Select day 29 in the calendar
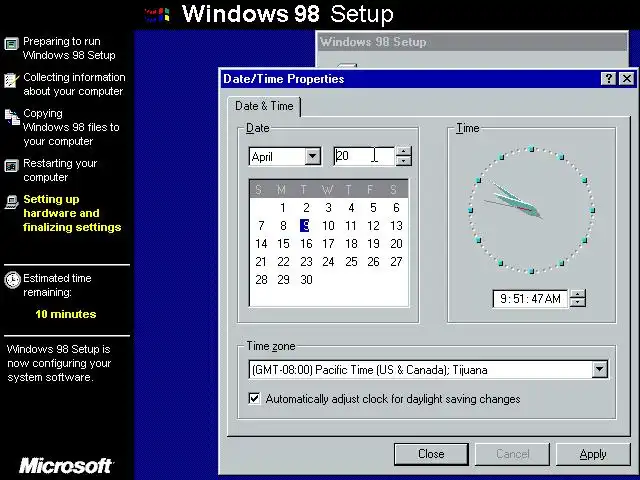Image resolution: width=640 pixels, height=480 pixels. point(283,280)
